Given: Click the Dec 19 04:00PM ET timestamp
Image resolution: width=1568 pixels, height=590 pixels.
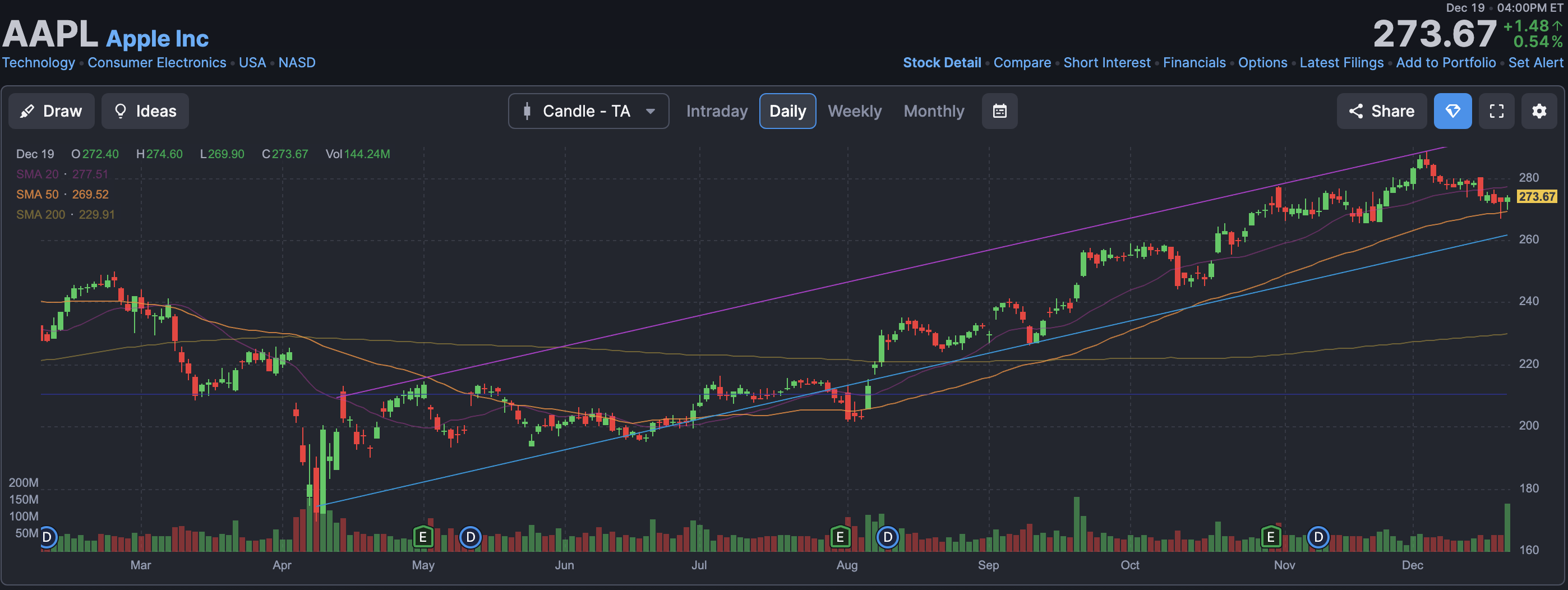Looking at the screenshot, I should click(x=1504, y=8).
